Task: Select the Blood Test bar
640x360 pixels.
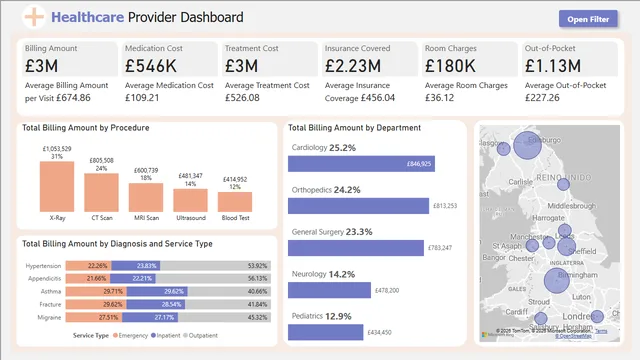Action: (x=235, y=202)
